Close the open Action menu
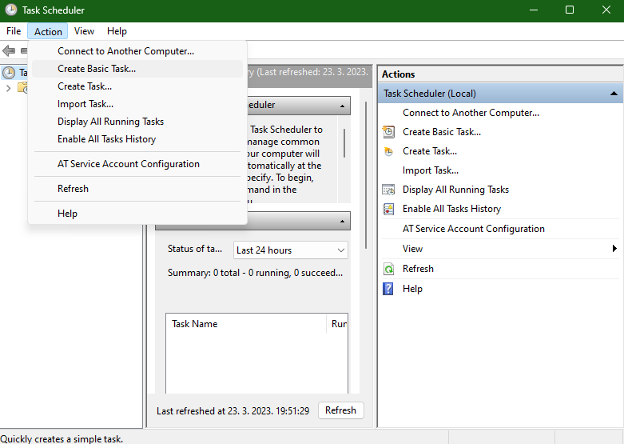The height and width of the screenshot is (444, 624). (x=48, y=31)
